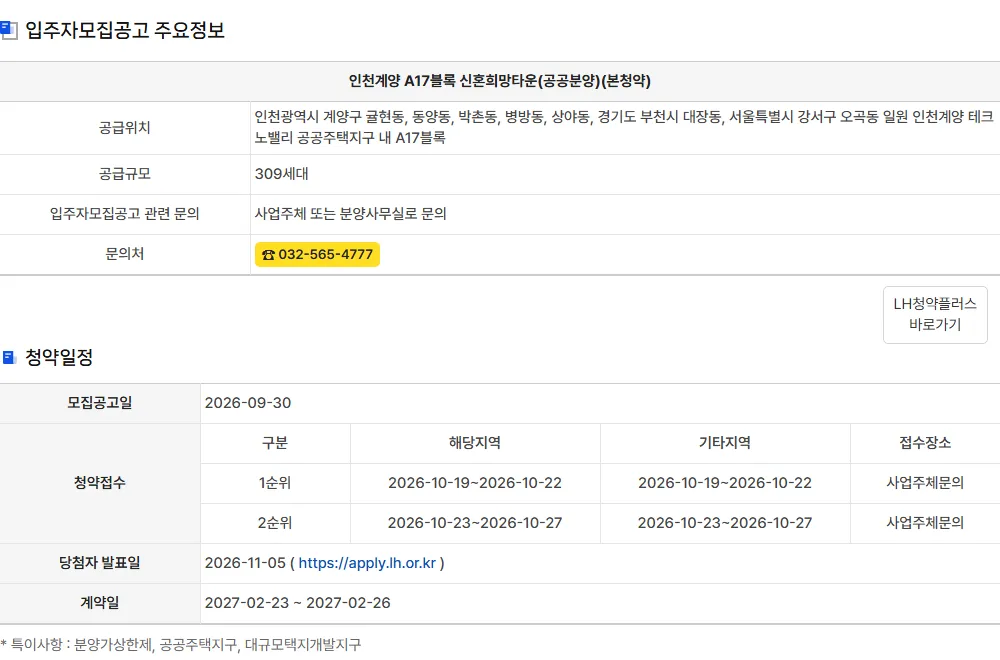This screenshot has width=1000, height=660.
Task: Click the 1순위 row cell
Action: [x=275, y=483]
